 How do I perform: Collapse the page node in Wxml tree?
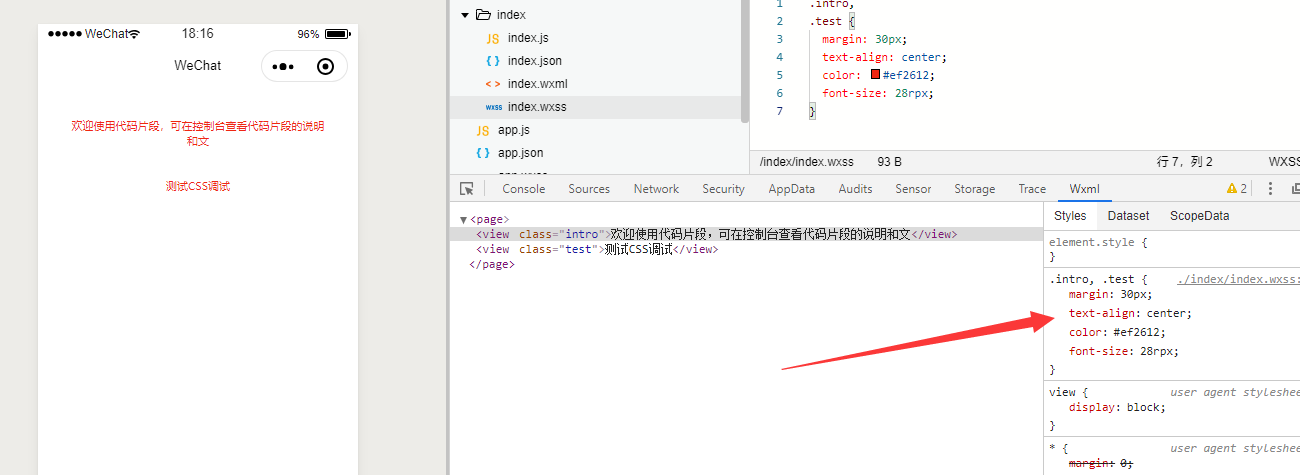(x=463, y=220)
